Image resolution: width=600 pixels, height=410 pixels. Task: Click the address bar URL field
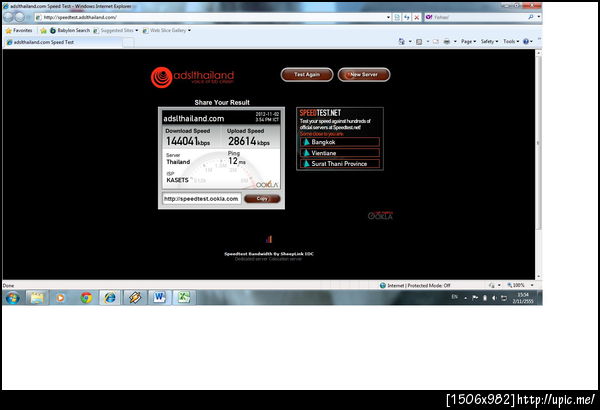coord(210,17)
